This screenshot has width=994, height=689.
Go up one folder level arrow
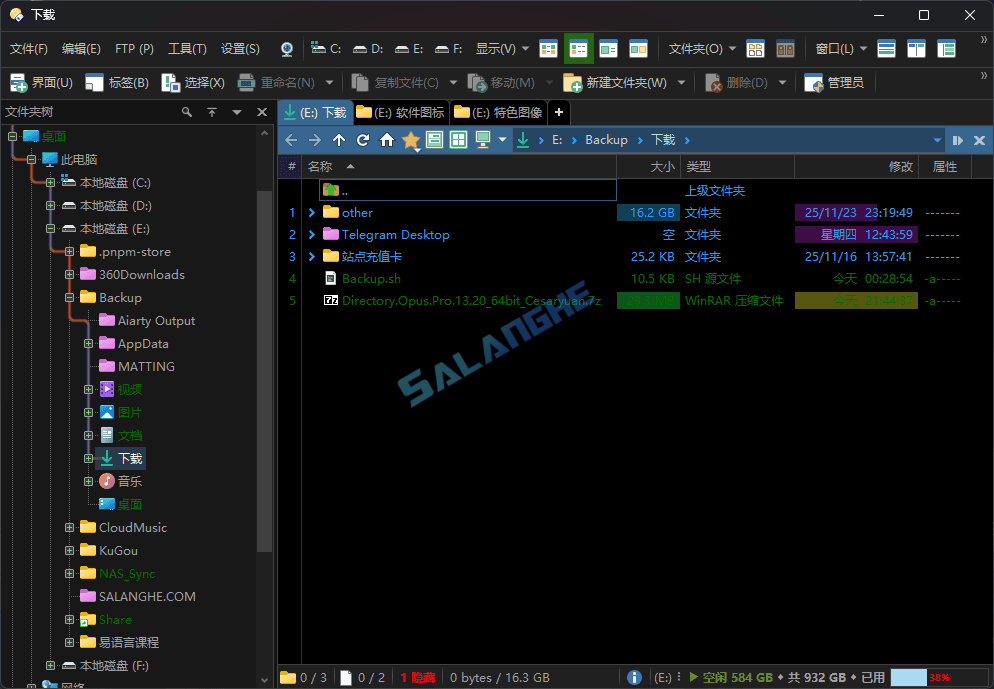point(339,140)
